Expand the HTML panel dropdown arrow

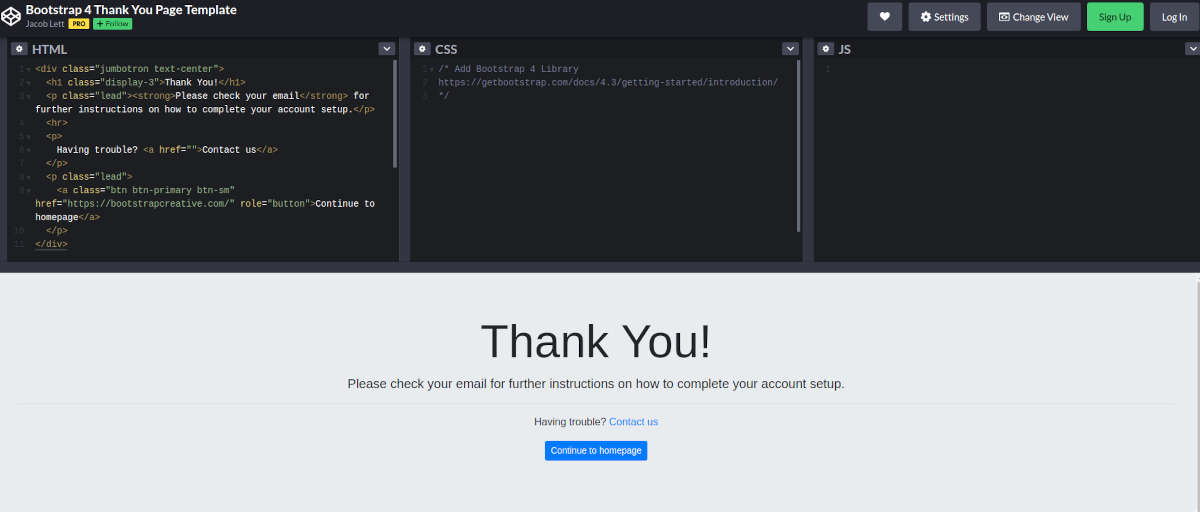click(x=387, y=49)
